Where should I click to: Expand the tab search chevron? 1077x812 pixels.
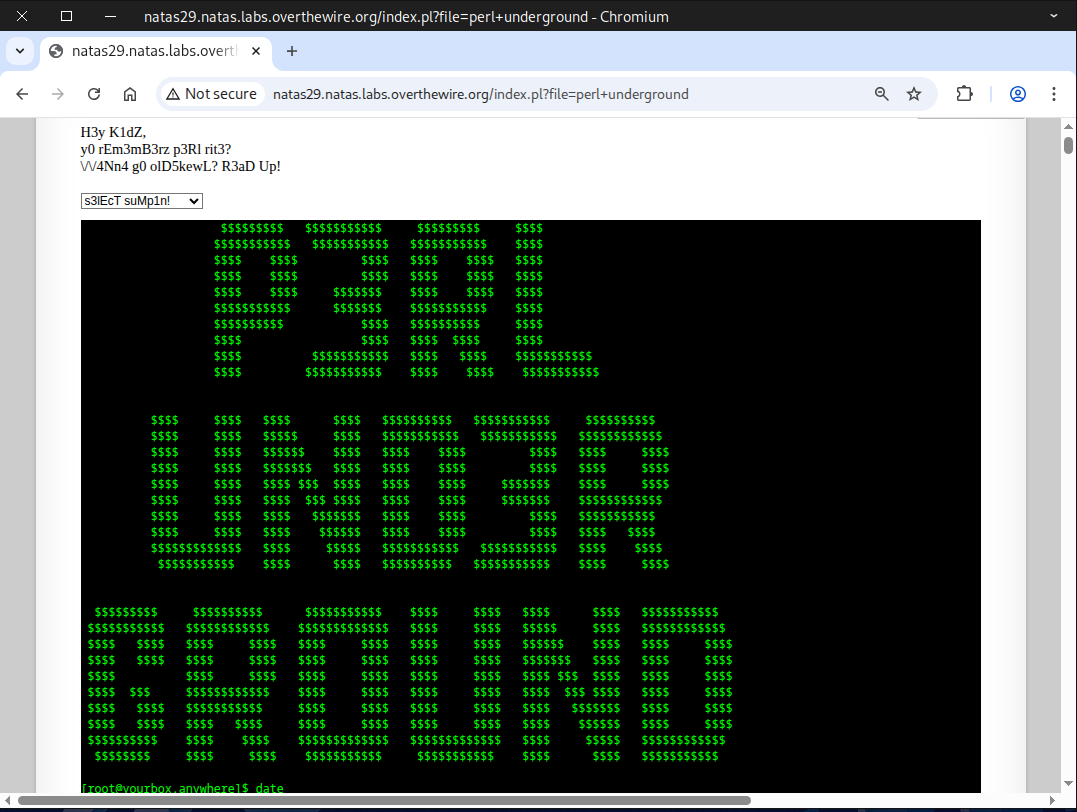(x=20, y=51)
